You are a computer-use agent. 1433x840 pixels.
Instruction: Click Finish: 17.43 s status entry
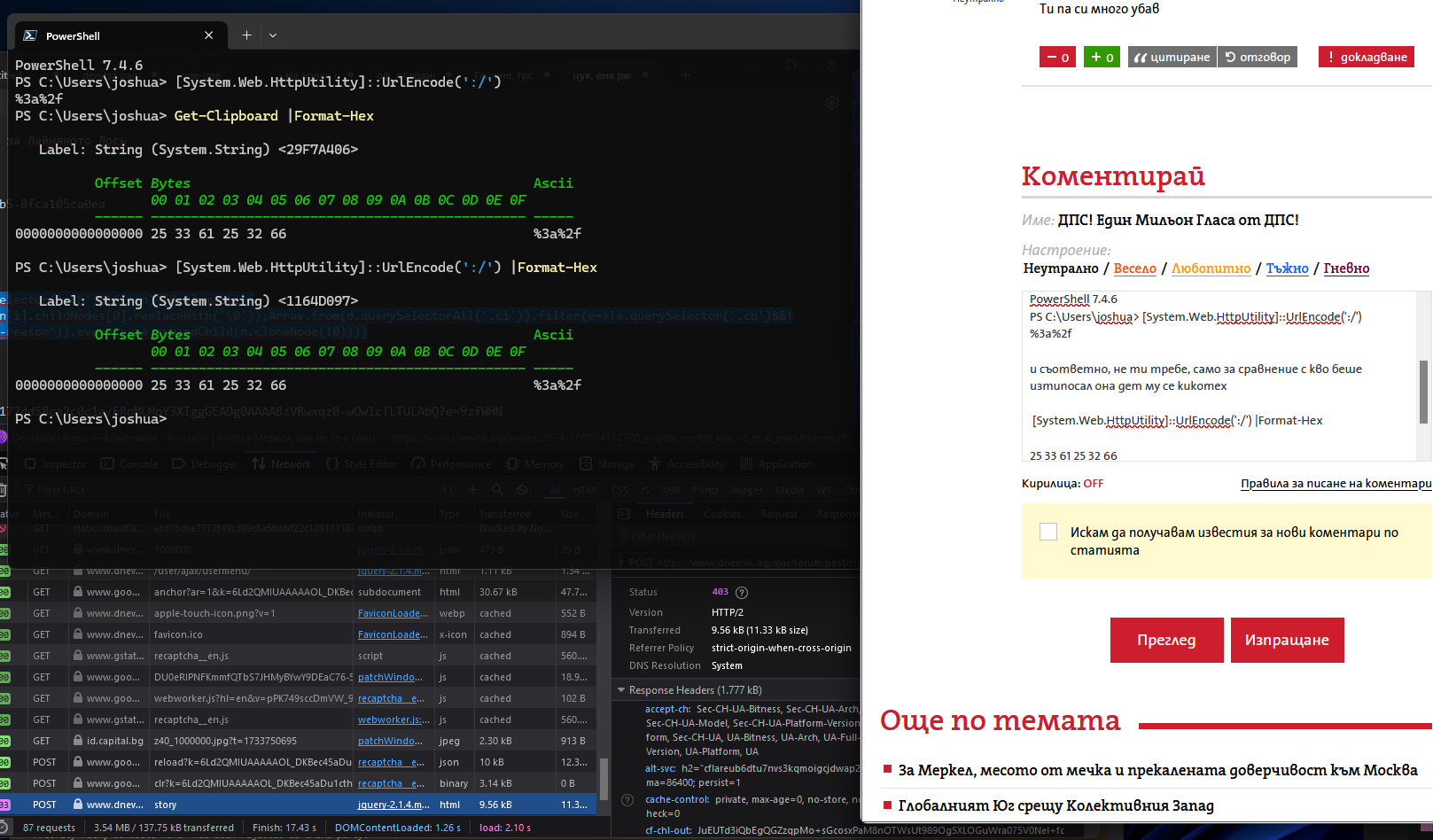pyautogui.click(x=284, y=828)
